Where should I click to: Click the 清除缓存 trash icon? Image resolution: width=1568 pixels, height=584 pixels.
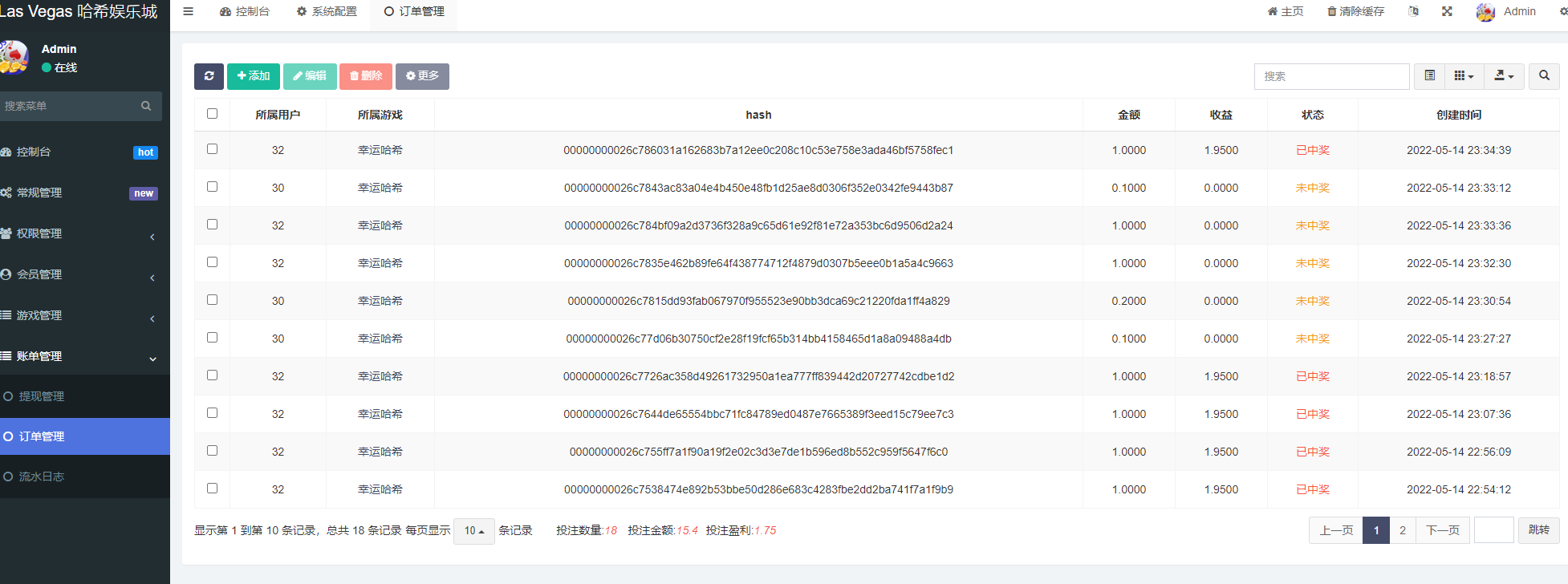[1332, 11]
